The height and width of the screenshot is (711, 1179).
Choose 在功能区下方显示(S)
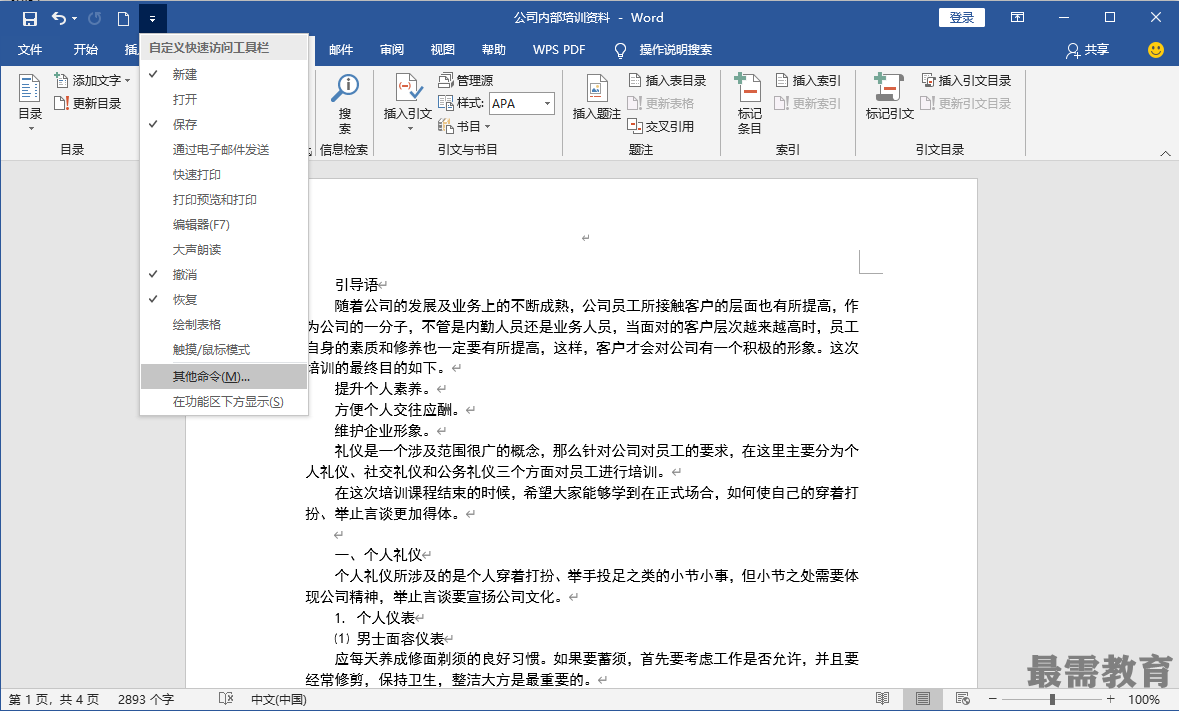[x=224, y=401]
